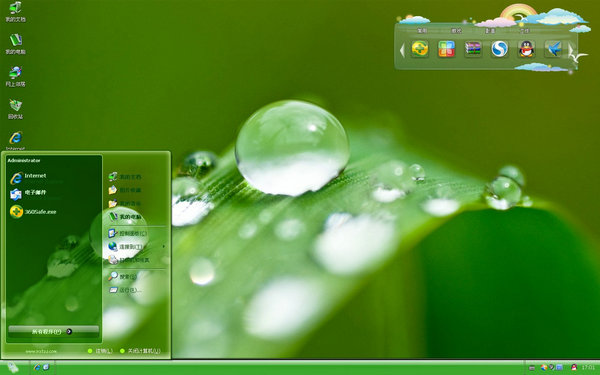Open 我的电脑 in the start menu
Image resolution: width=600 pixels, height=375 pixels.
[x=125, y=217]
